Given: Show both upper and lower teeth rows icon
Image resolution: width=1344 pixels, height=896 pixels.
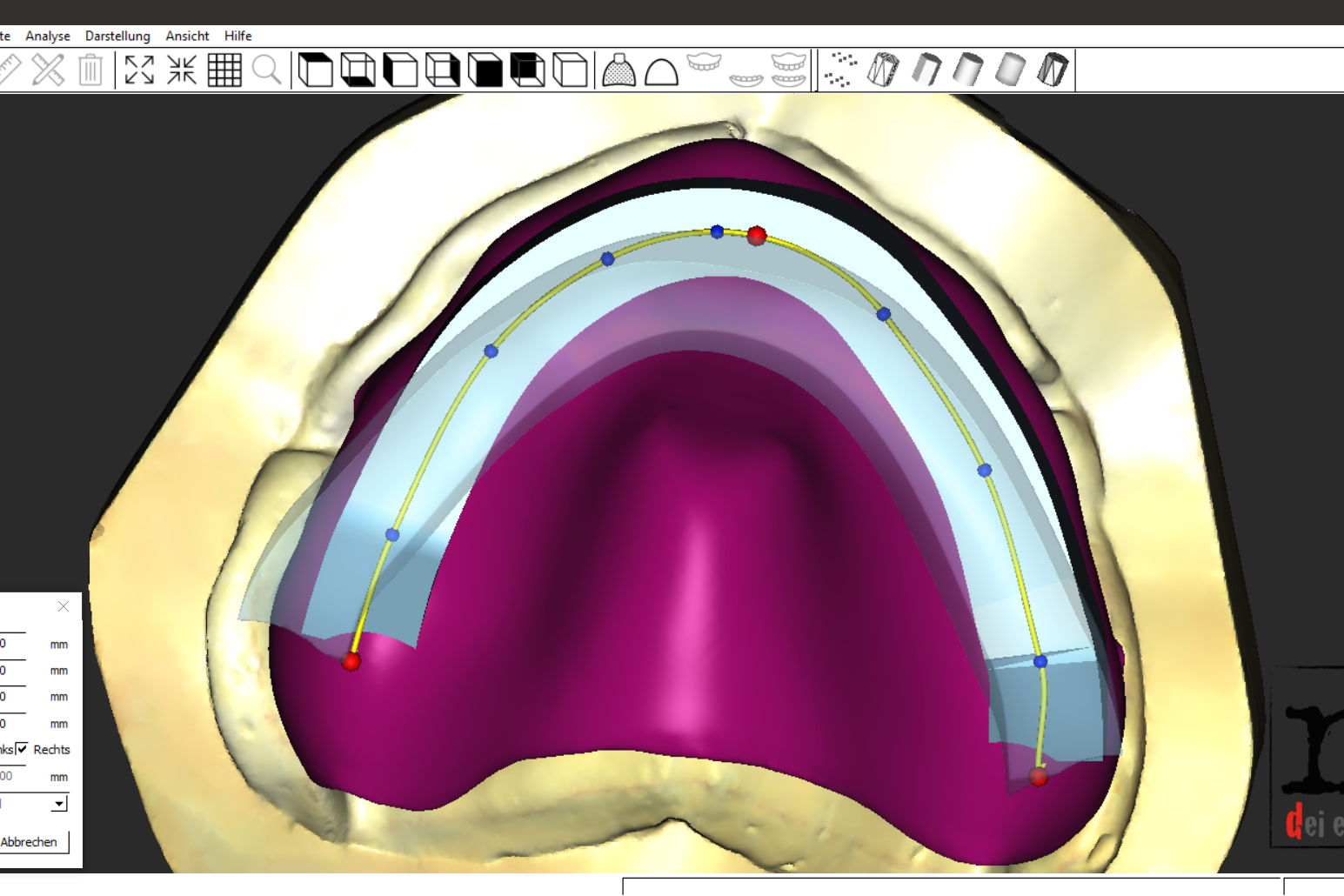Looking at the screenshot, I should point(789,70).
